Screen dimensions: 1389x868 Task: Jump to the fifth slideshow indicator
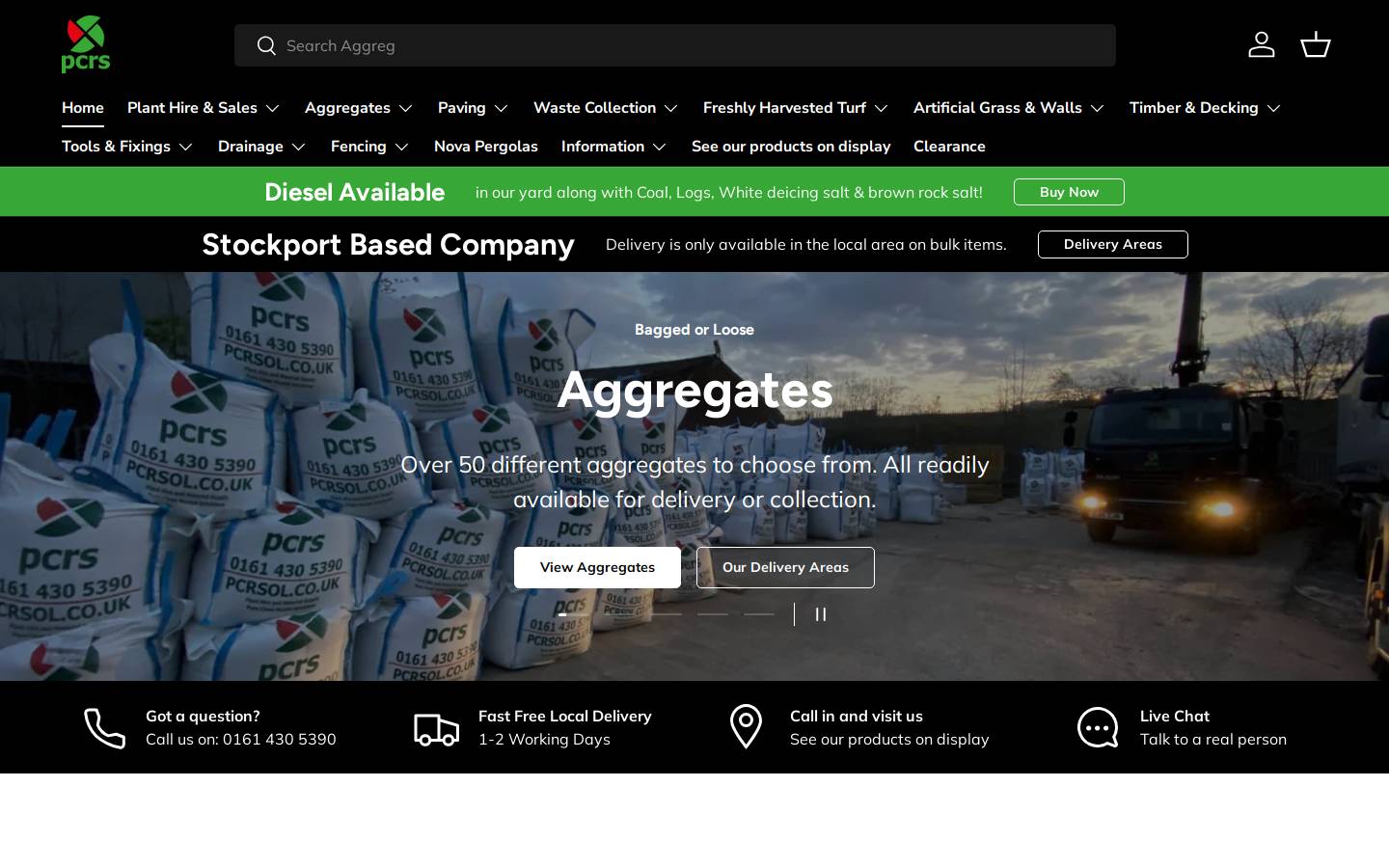pos(759,614)
